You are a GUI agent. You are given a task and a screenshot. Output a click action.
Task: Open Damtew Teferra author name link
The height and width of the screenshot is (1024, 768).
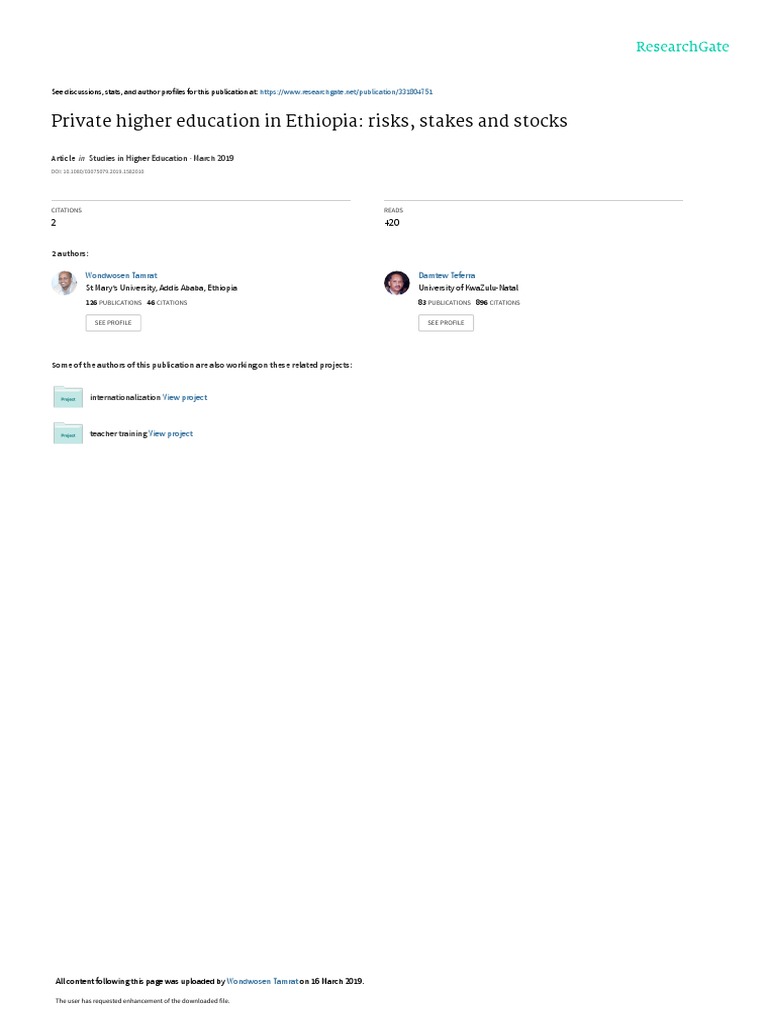[x=447, y=276]
